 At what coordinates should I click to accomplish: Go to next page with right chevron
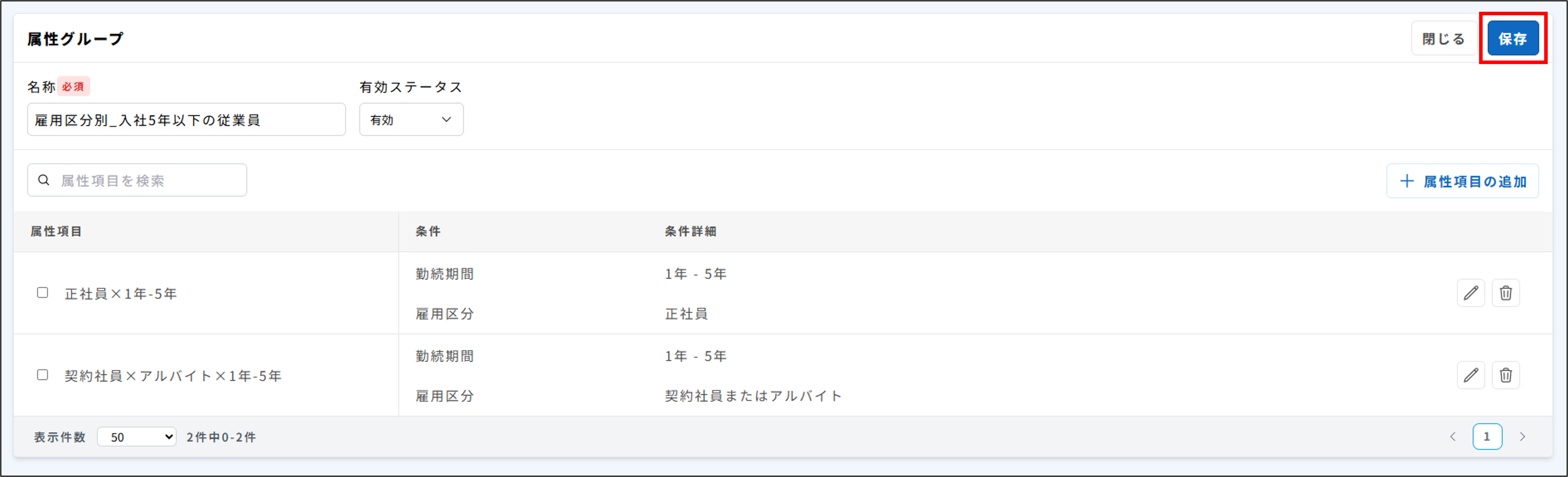point(1522,436)
